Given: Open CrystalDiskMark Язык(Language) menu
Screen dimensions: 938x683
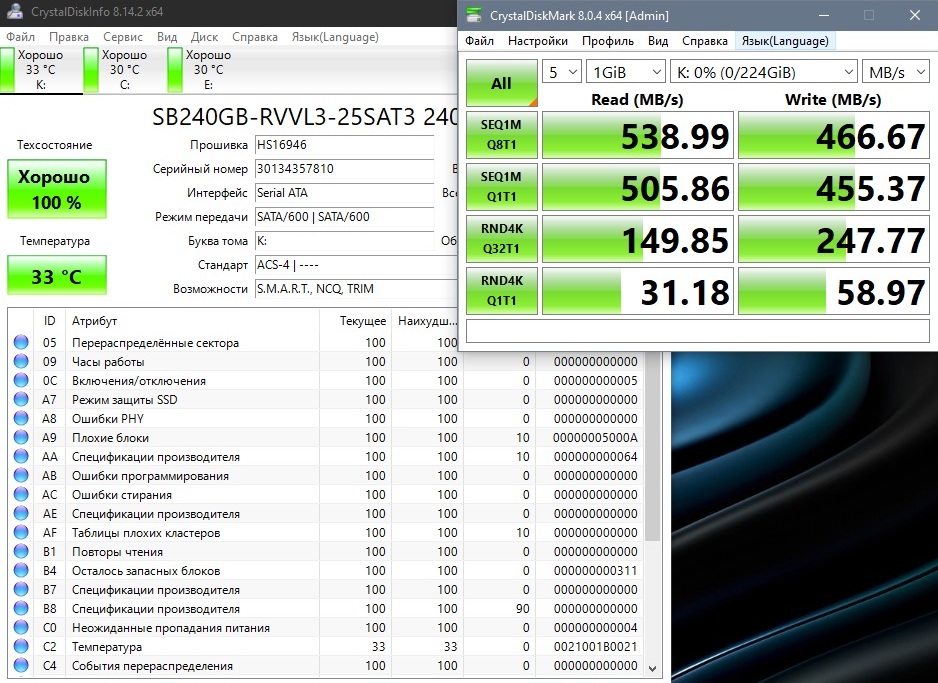Looking at the screenshot, I should [x=785, y=41].
